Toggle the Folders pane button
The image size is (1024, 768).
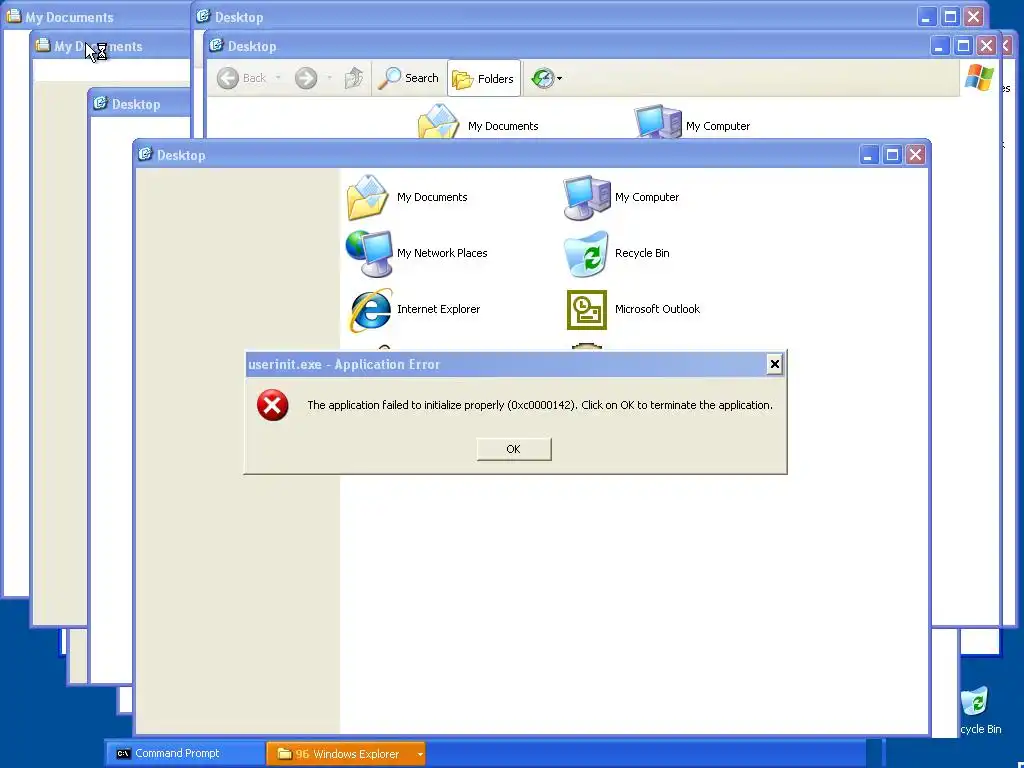tap(484, 78)
